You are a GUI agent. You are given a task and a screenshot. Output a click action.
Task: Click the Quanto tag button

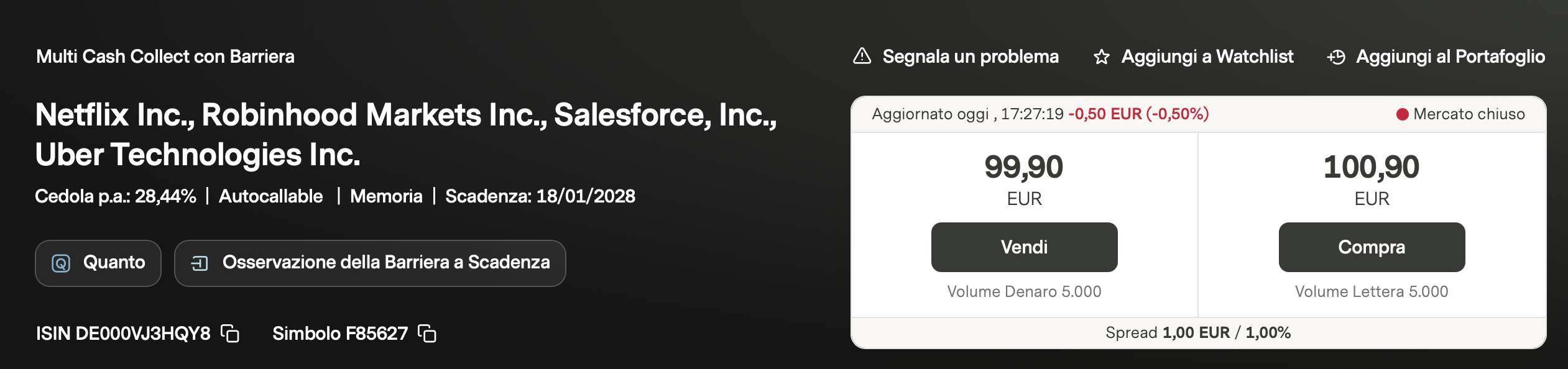98,263
